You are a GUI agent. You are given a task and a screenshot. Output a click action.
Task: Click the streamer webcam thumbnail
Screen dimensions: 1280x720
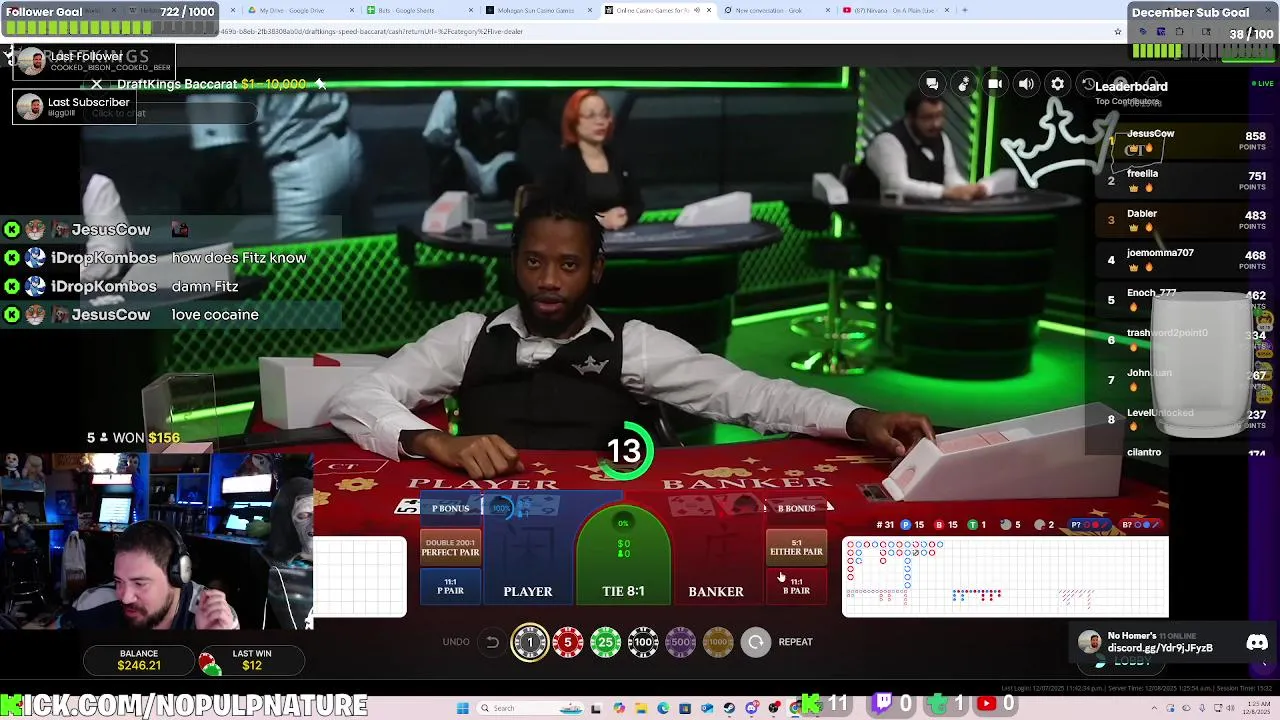[x=155, y=541]
